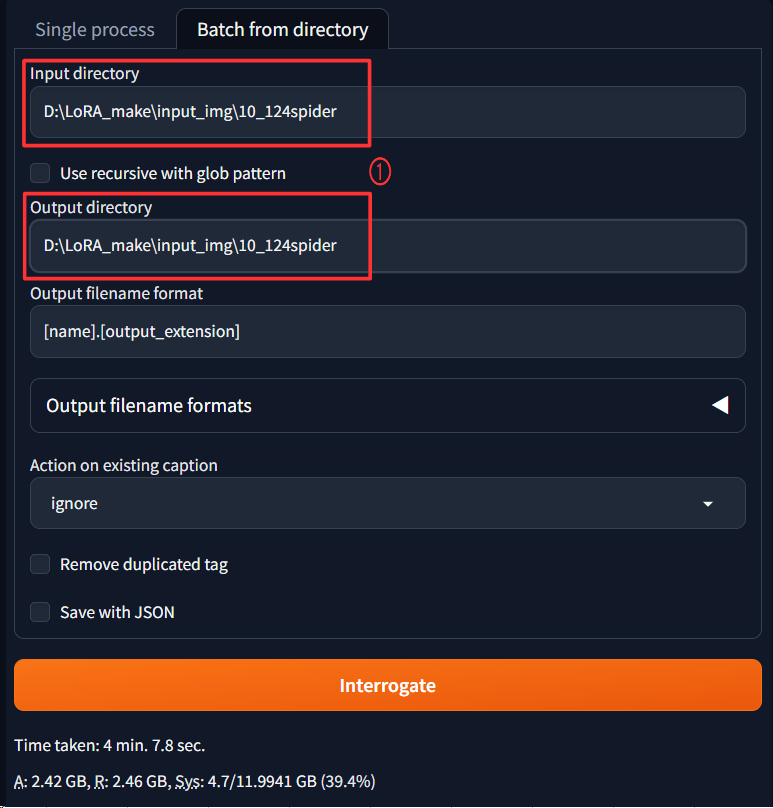Switch to the Single process tab

[x=95, y=29]
